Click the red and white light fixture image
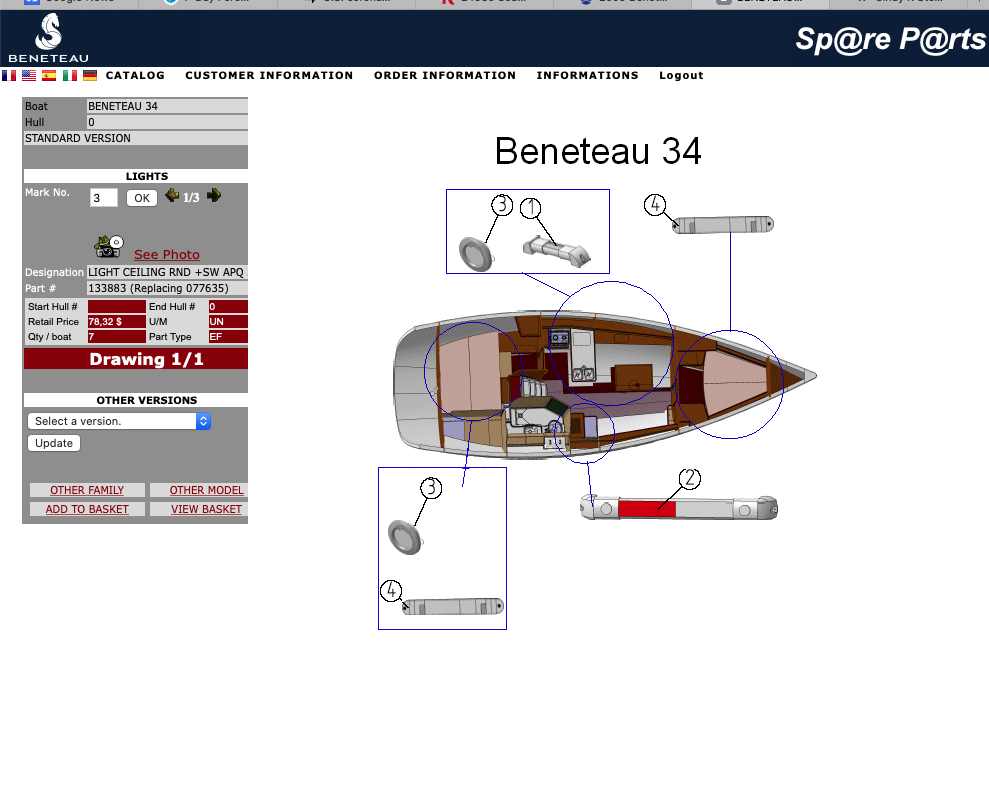Viewport: 989px width, 805px height. coord(679,508)
